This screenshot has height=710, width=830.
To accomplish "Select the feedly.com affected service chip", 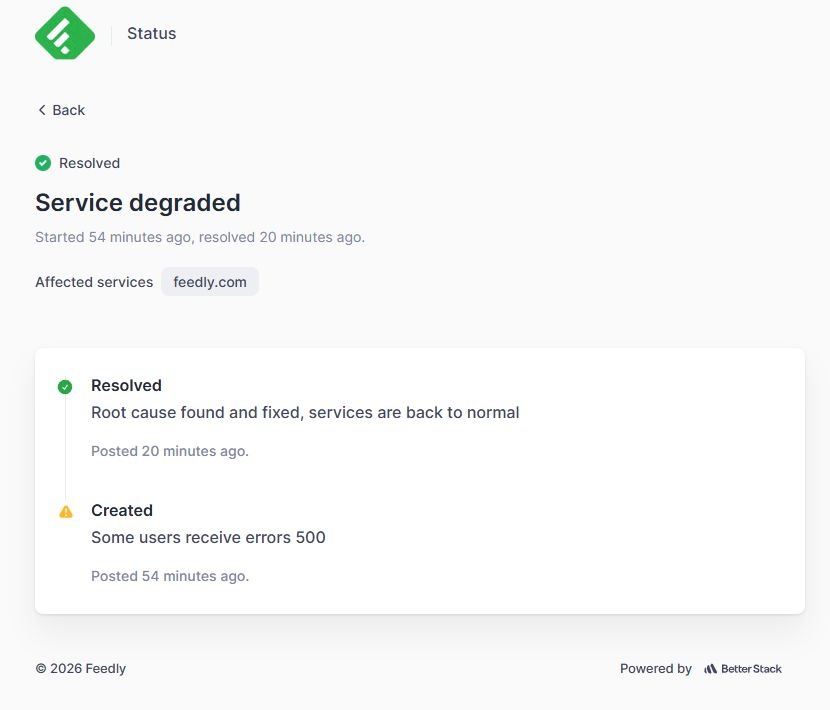I will click(x=210, y=282).
